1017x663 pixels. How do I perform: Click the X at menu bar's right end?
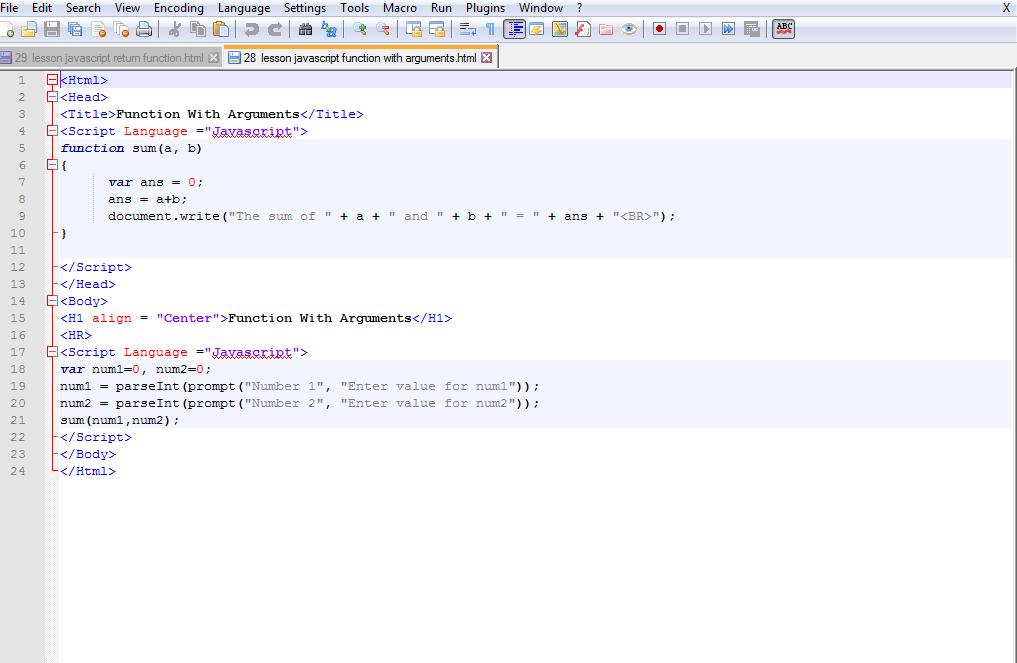coord(1006,8)
